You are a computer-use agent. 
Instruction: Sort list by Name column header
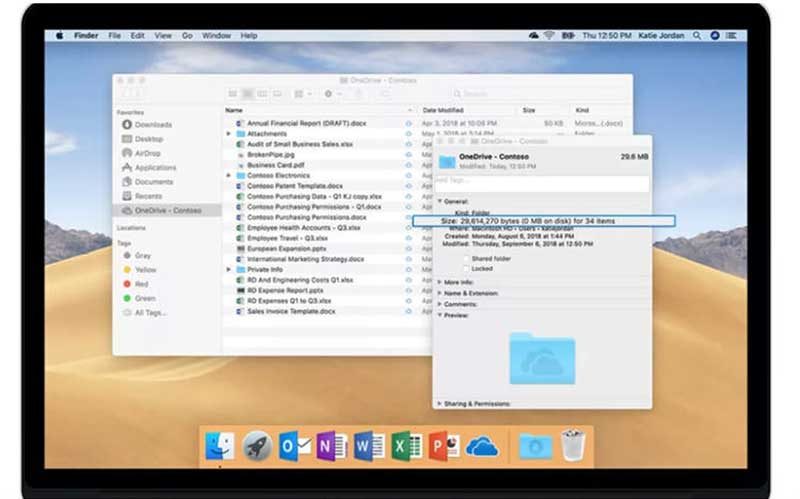coord(234,110)
